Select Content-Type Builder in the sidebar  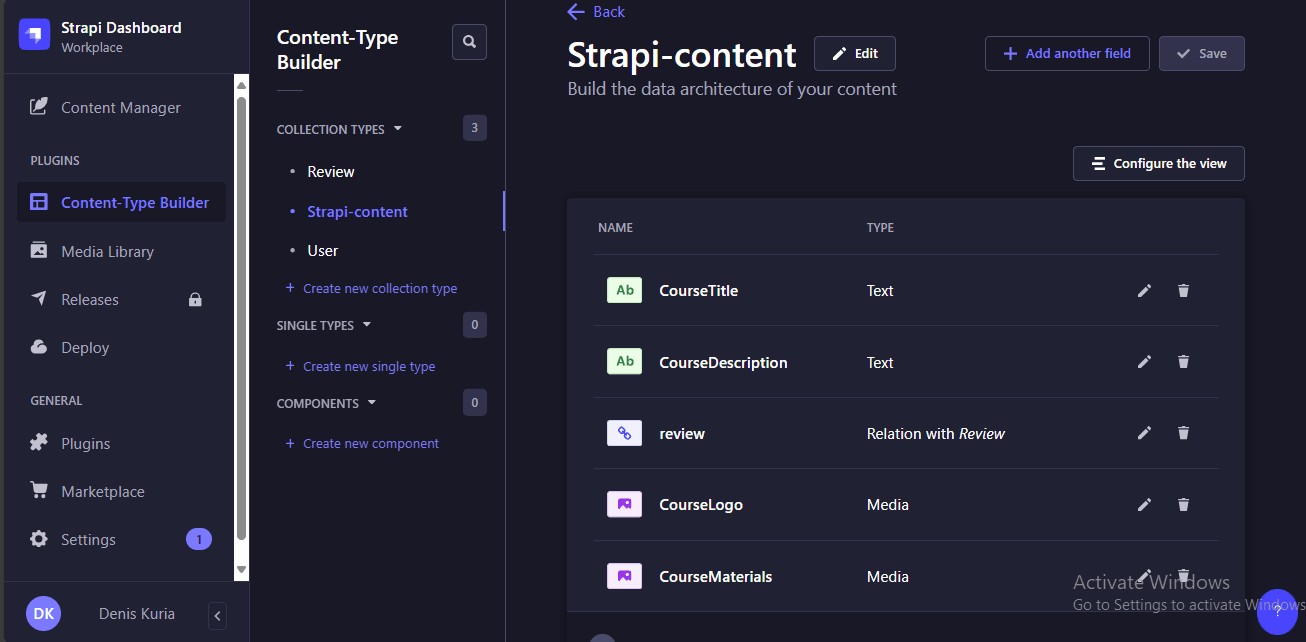click(121, 202)
